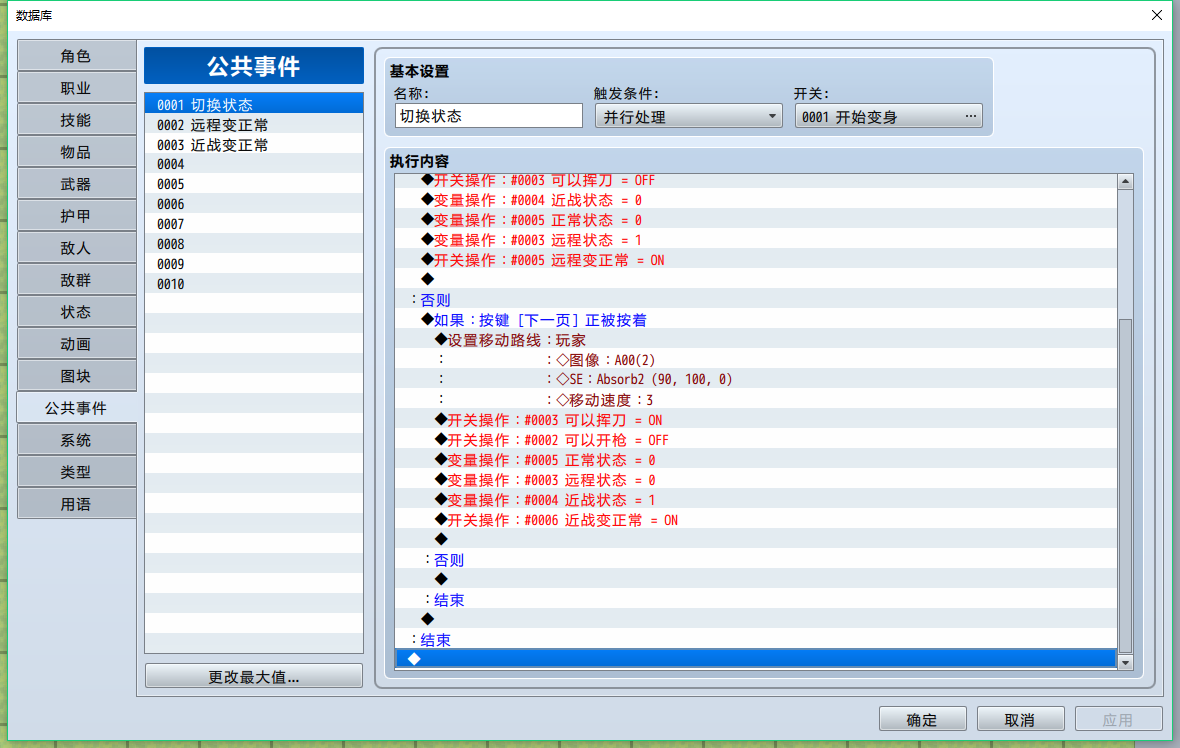The image size is (1180, 748).
Task: Select common event 0003 近战变正常
Action: tap(254, 144)
